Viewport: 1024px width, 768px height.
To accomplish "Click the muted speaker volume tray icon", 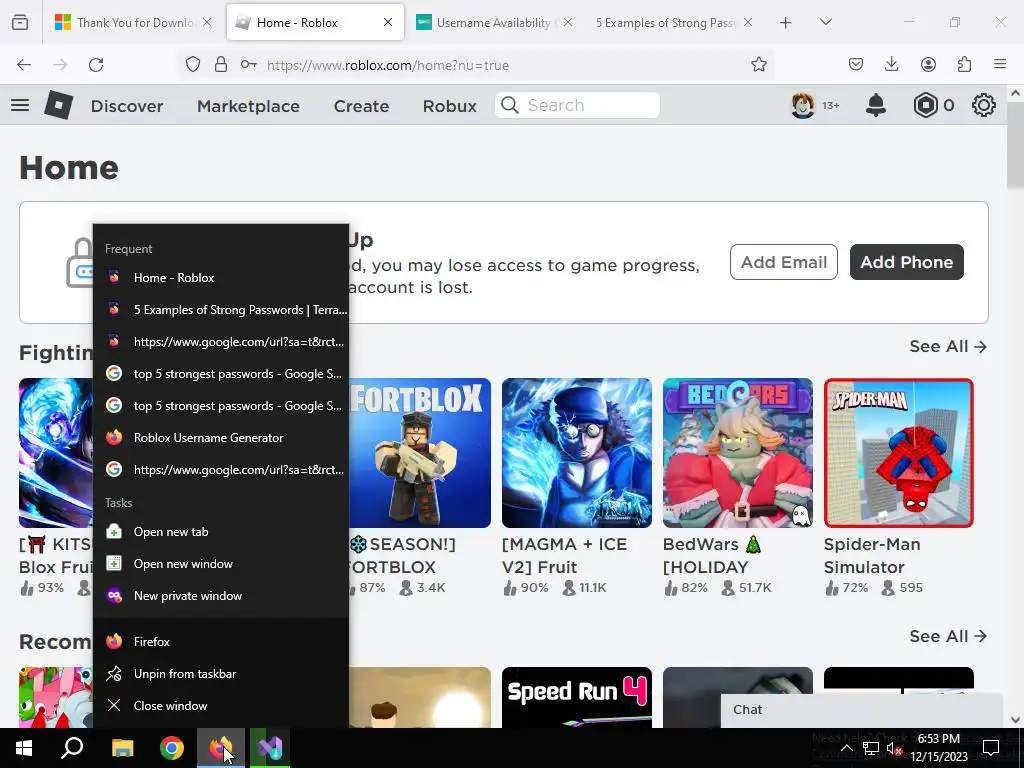I will [x=893, y=749].
